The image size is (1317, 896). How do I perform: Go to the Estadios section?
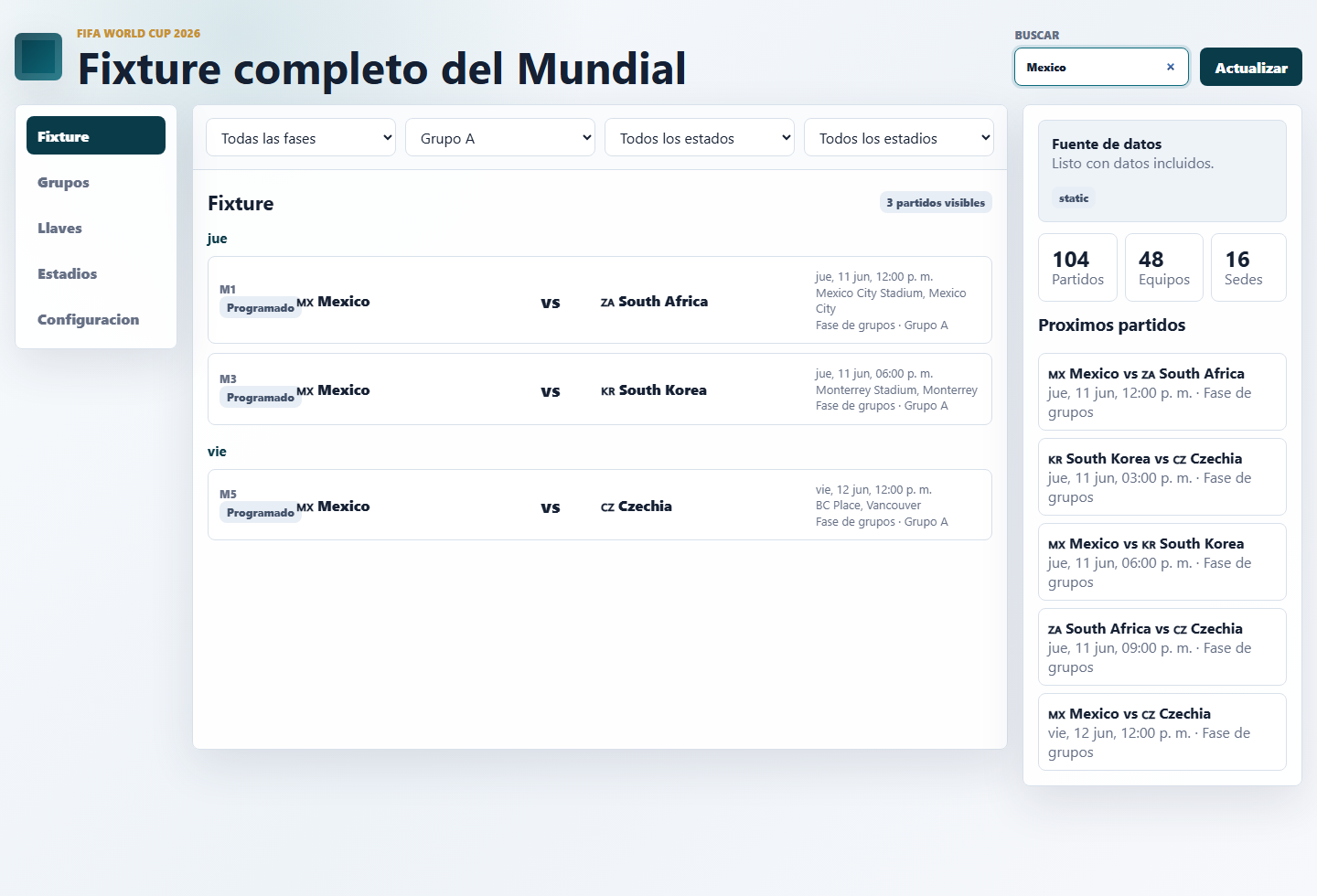[96, 273]
